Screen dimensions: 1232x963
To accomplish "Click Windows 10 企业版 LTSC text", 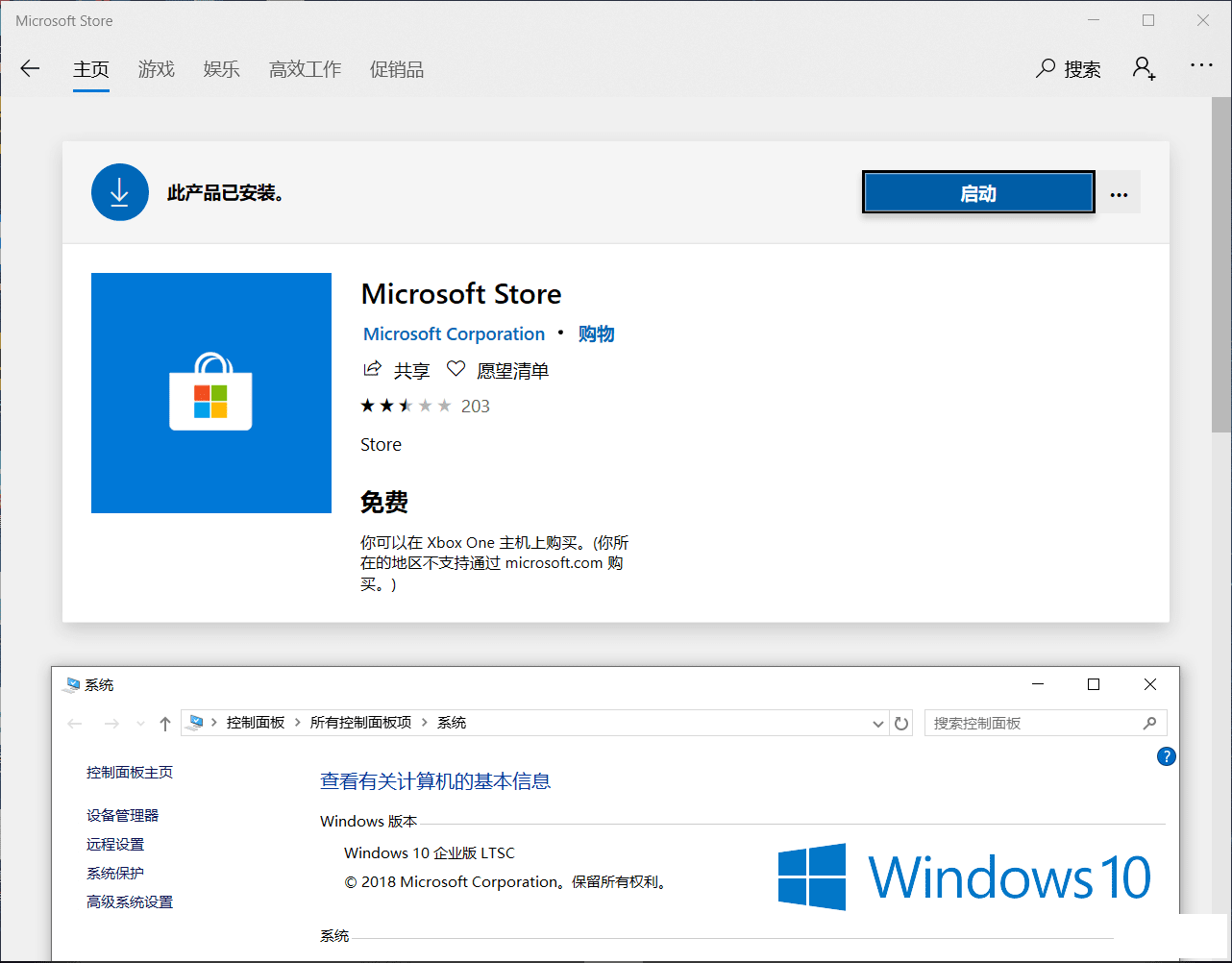I will pyautogui.click(x=430, y=852).
